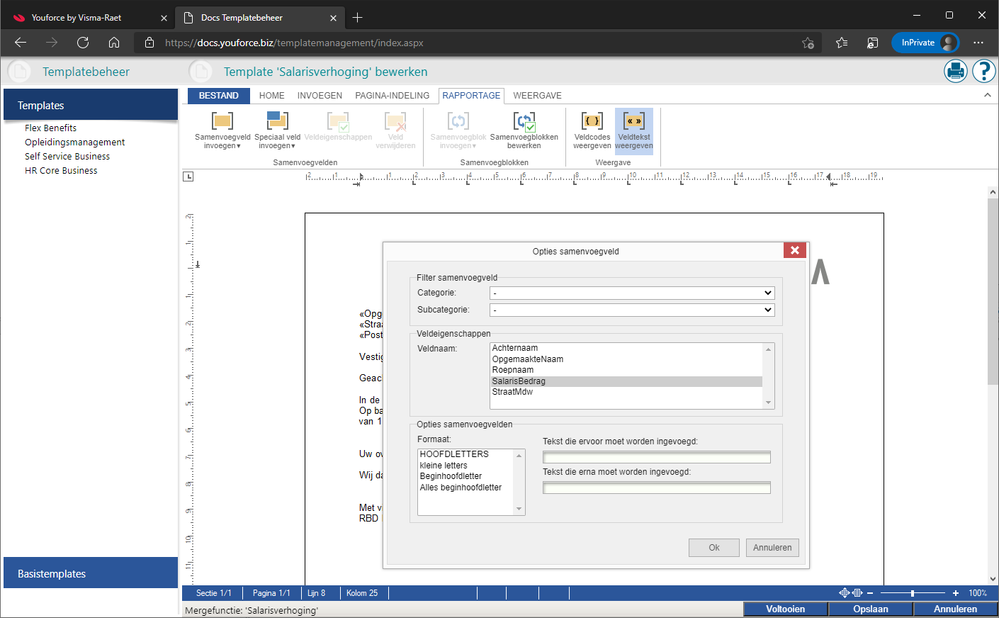This screenshot has width=999, height=618.
Task: Expand the Subcategorie dropdown
Action: click(x=632, y=310)
